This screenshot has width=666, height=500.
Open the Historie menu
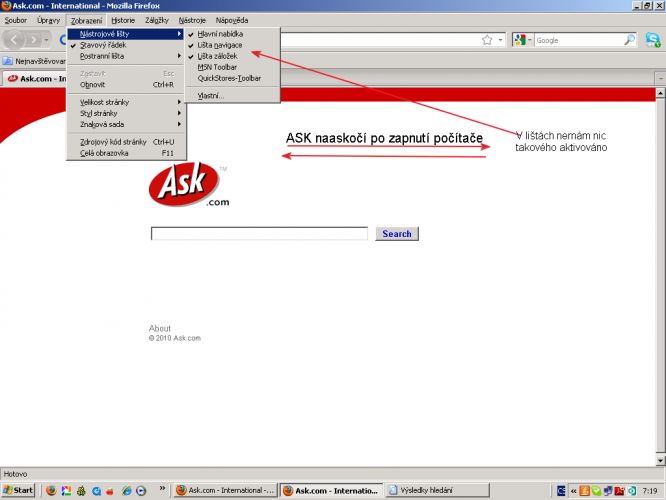pos(123,20)
